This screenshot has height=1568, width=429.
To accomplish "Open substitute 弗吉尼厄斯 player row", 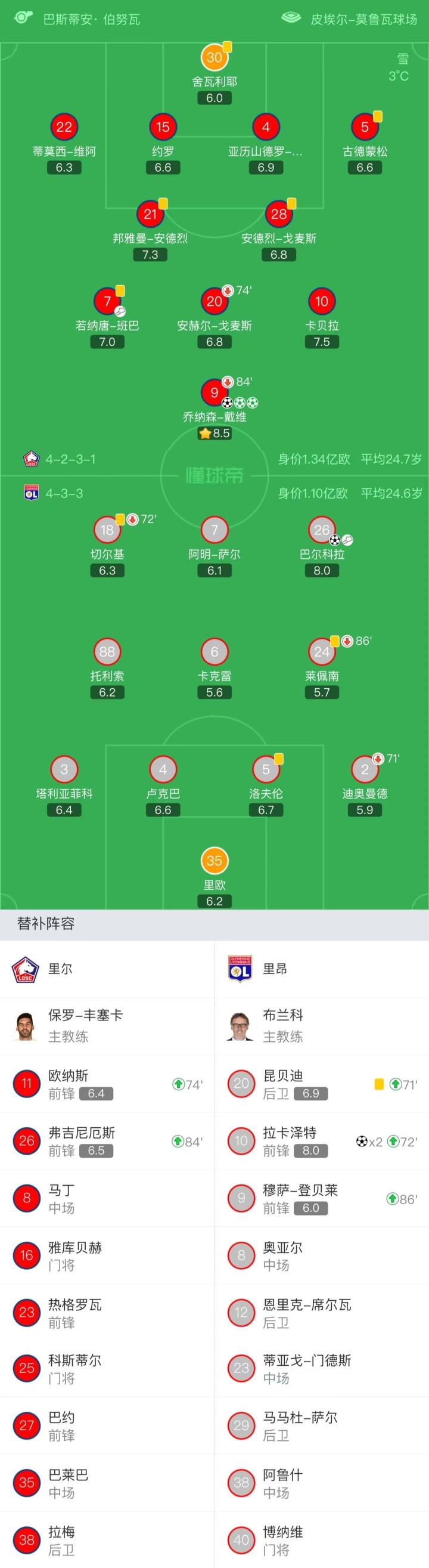I will point(107,1142).
